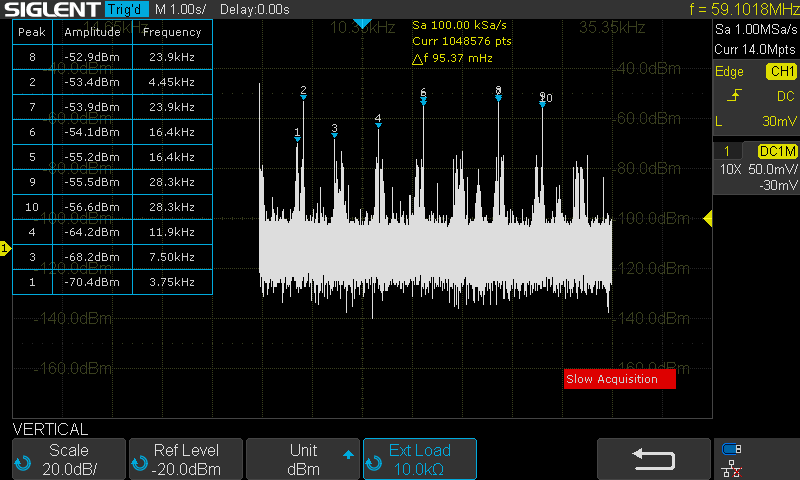800x480 pixels.
Task: Click the rising edge slope icon
Action: coord(734,95)
